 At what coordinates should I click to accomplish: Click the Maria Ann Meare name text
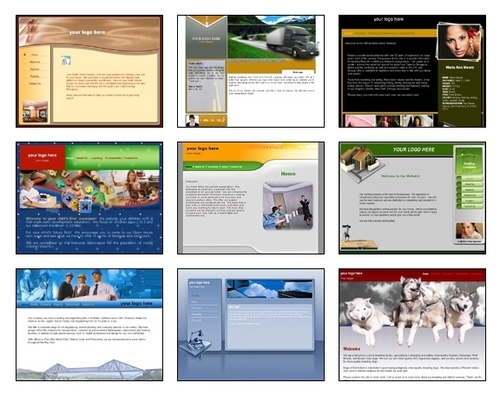460,67
